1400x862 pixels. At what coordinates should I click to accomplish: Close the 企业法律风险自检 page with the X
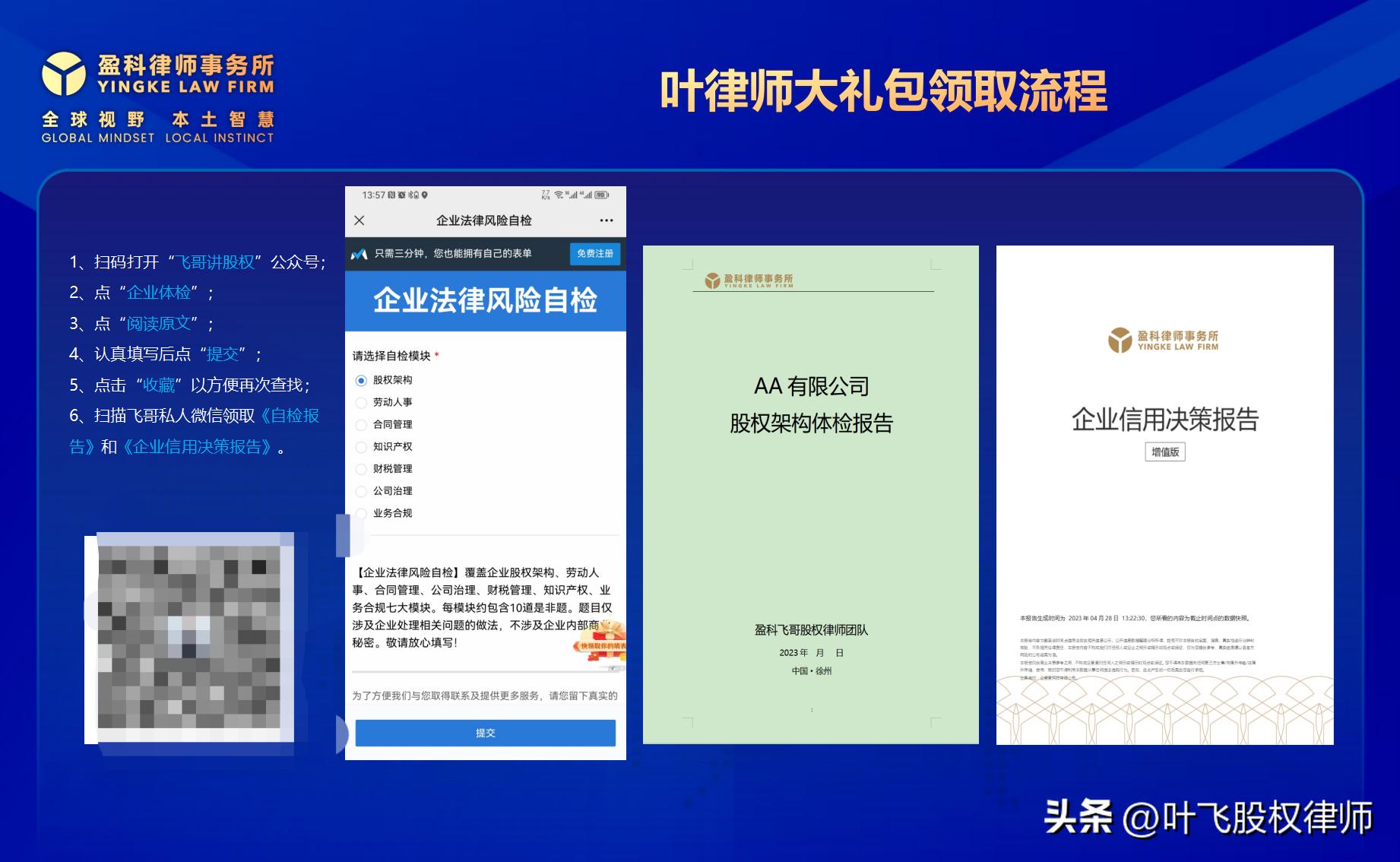coord(359,220)
